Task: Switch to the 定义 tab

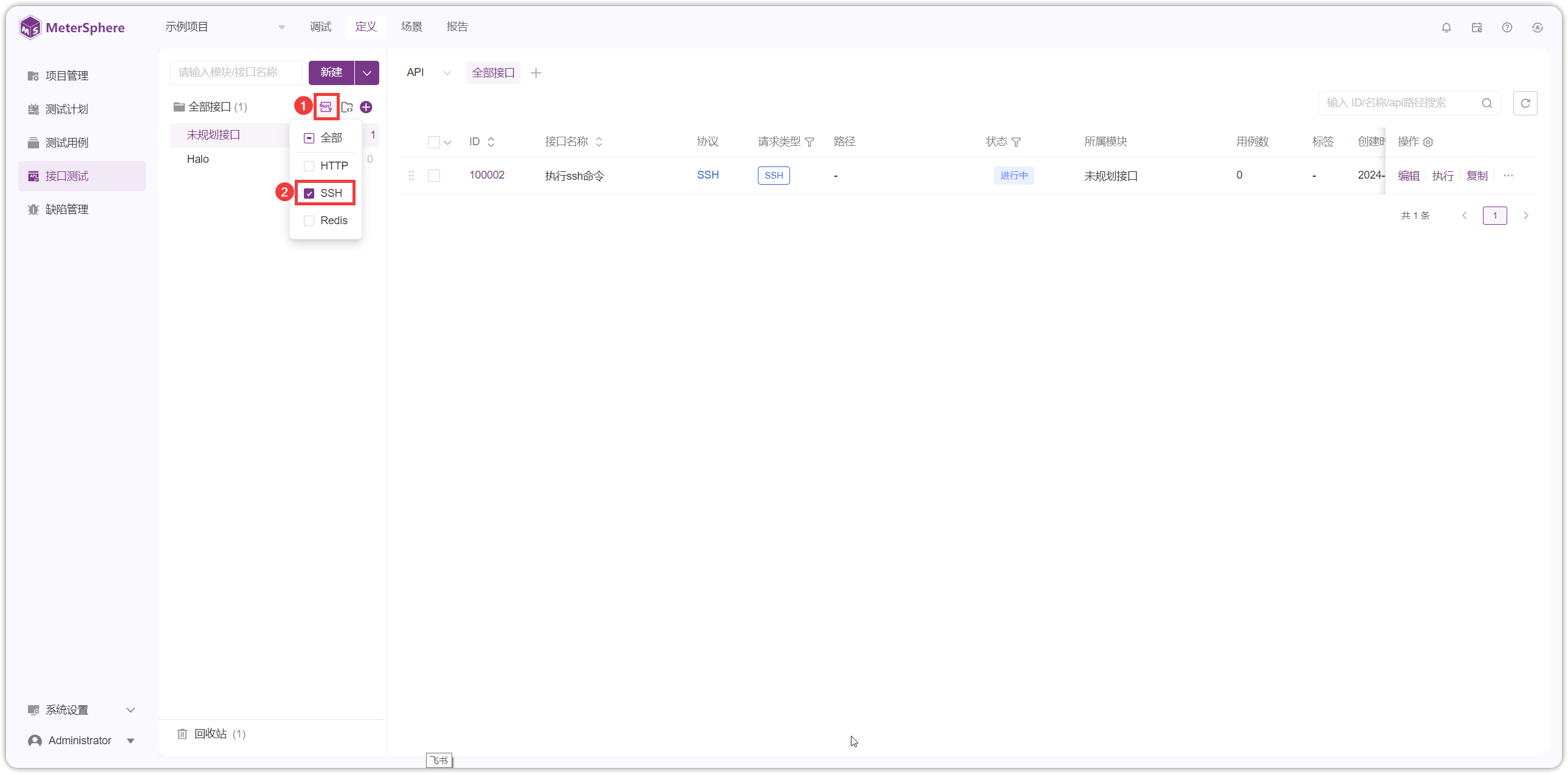Action: tap(366, 27)
